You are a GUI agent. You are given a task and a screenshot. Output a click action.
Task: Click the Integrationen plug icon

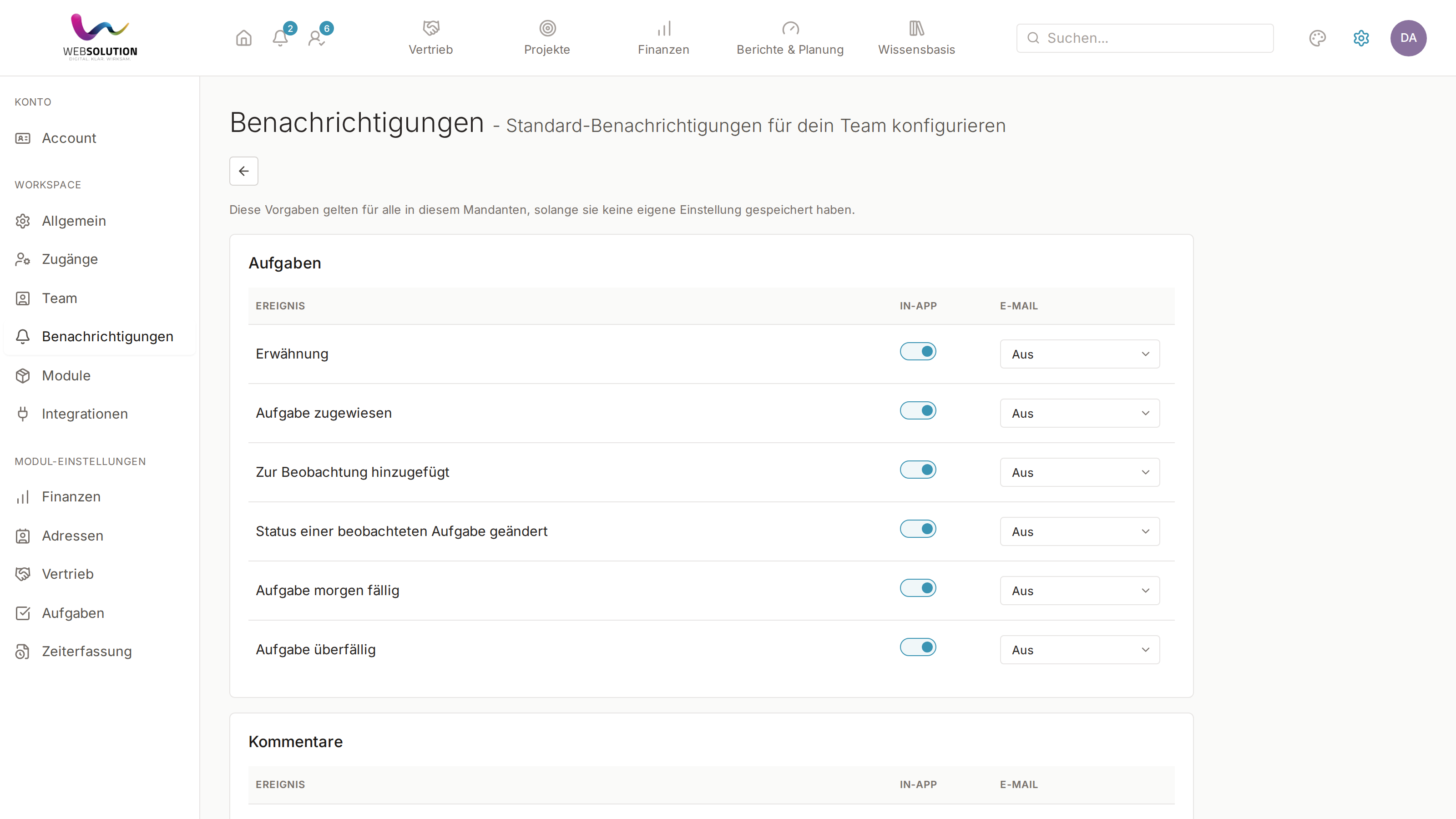[23, 415]
